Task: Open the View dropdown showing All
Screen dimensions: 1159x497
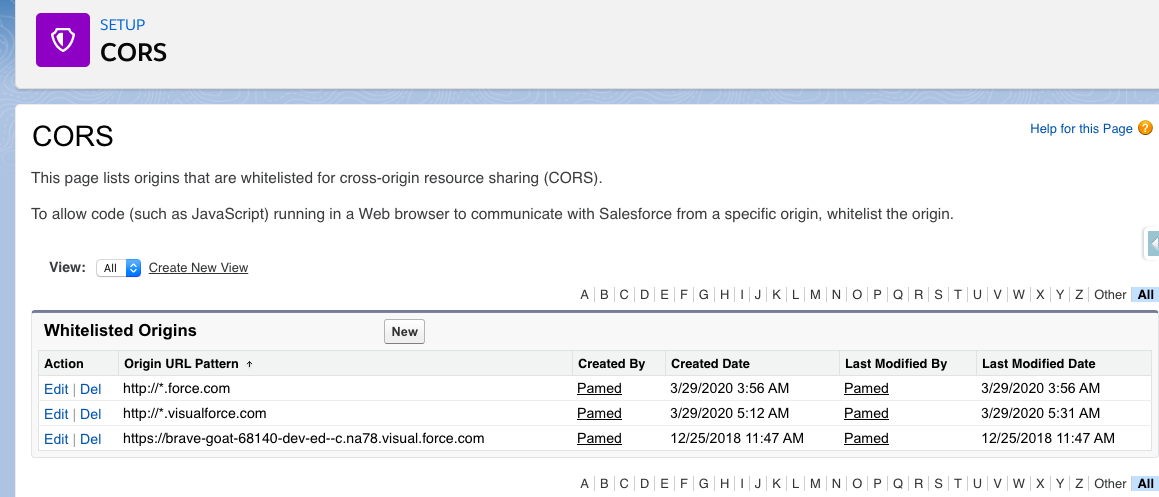Action: [x=119, y=268]
